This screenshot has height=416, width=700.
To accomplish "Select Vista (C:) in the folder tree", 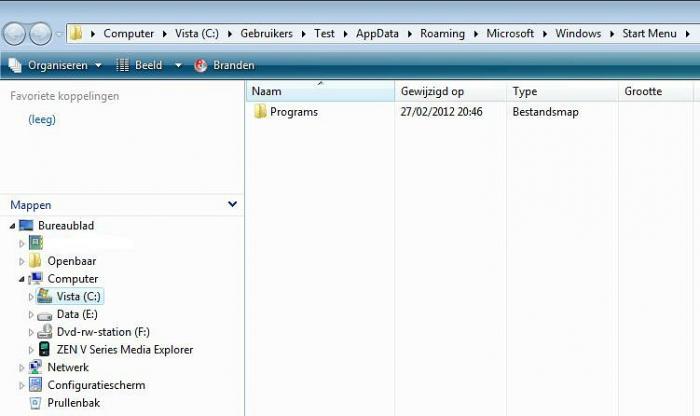I will [78, 296].
